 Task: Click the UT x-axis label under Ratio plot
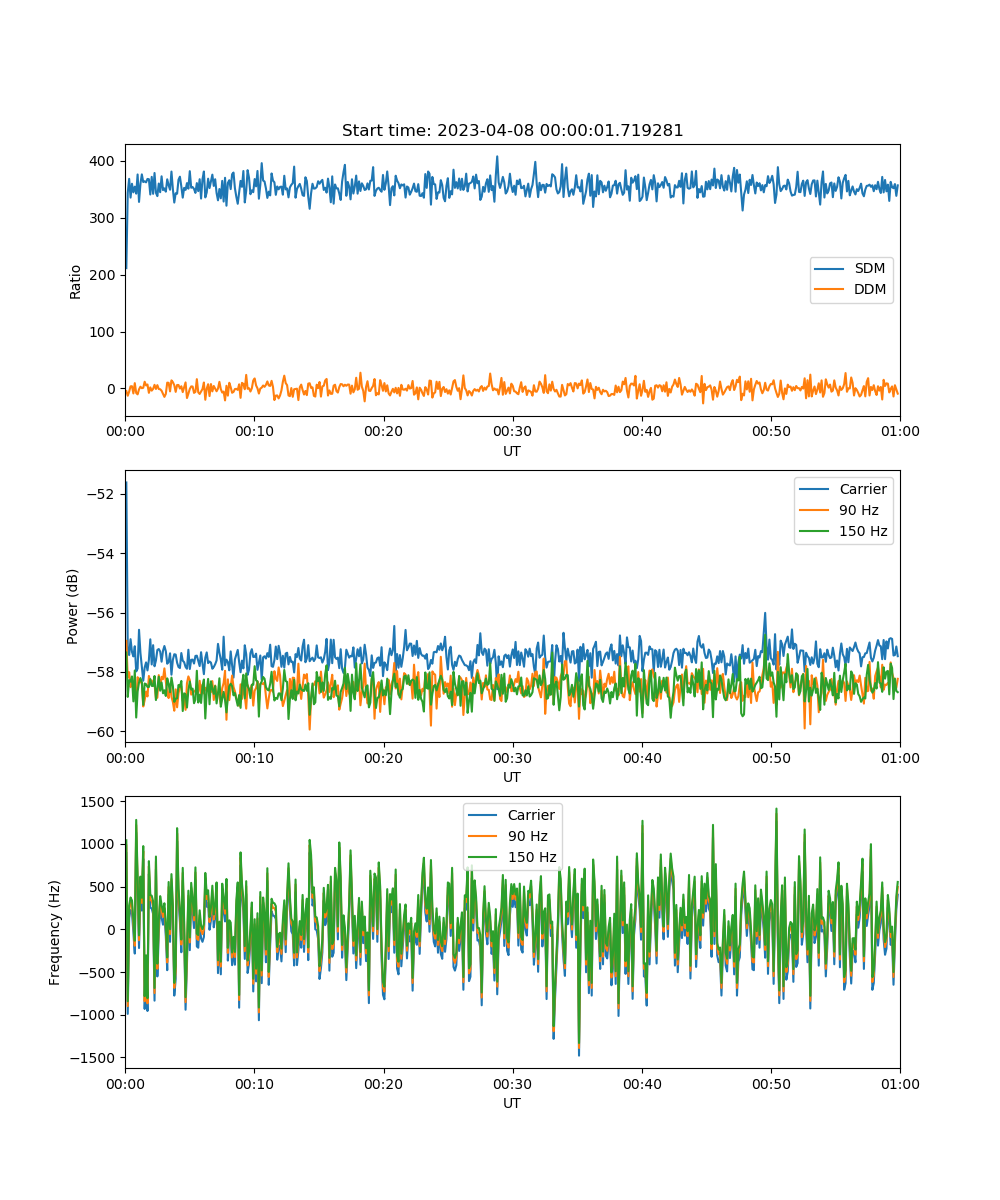click(512, 451)
